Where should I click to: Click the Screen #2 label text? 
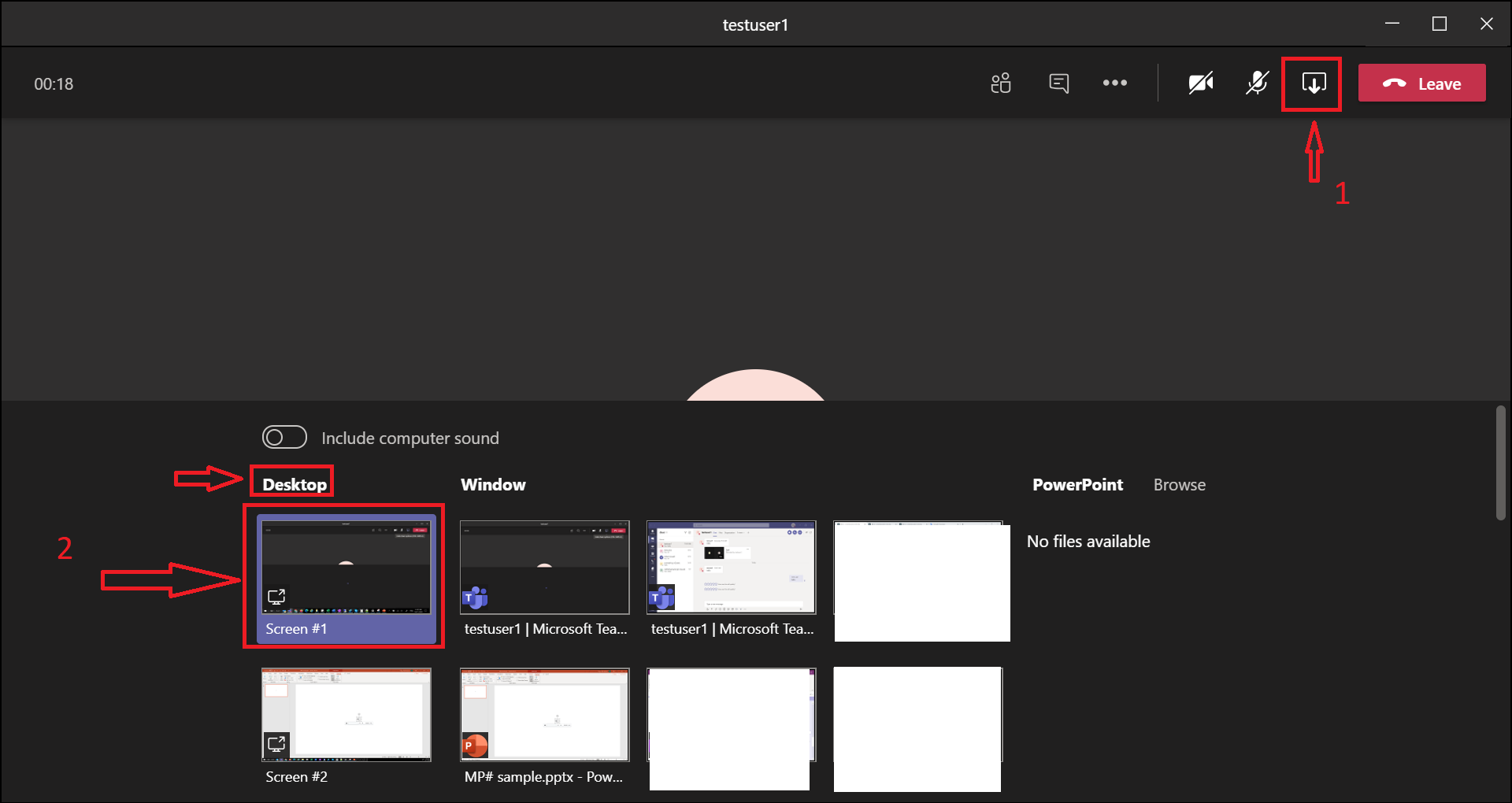pyautogui.click(x=296, y=777)
